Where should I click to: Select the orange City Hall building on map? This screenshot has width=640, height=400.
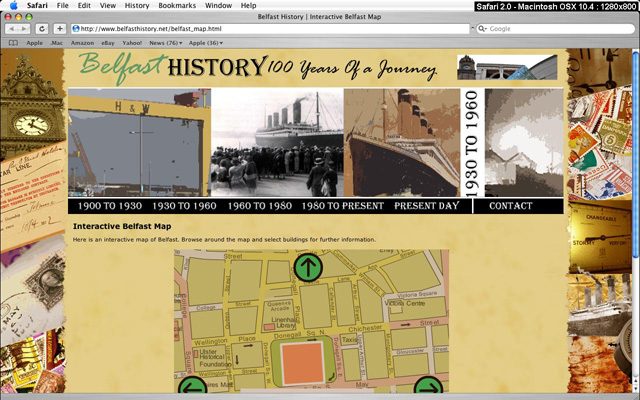coord(302,363)
